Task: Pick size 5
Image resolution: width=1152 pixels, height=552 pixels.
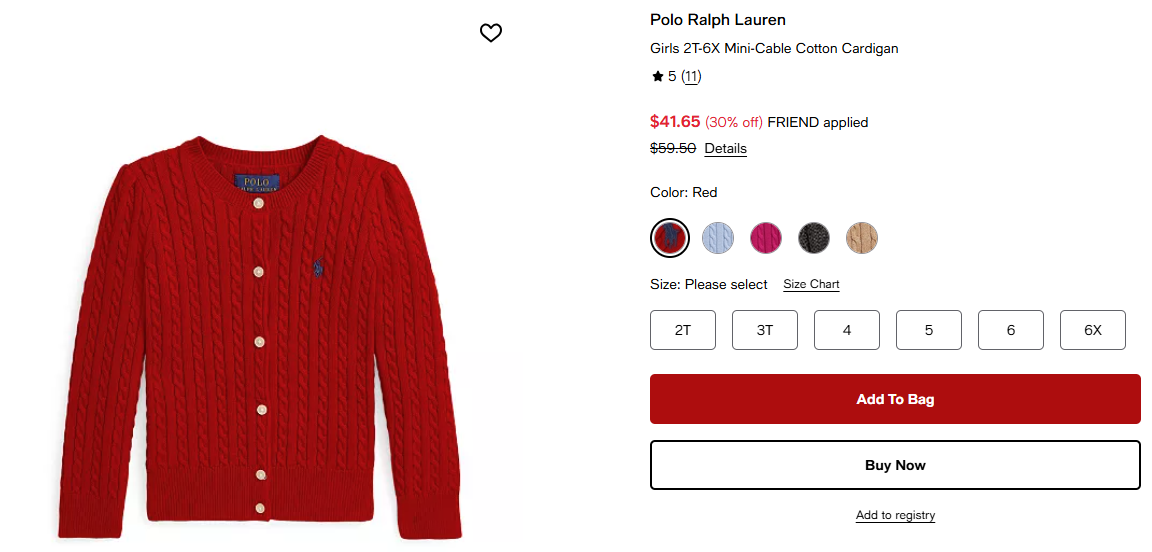Action: click(929, 330)
